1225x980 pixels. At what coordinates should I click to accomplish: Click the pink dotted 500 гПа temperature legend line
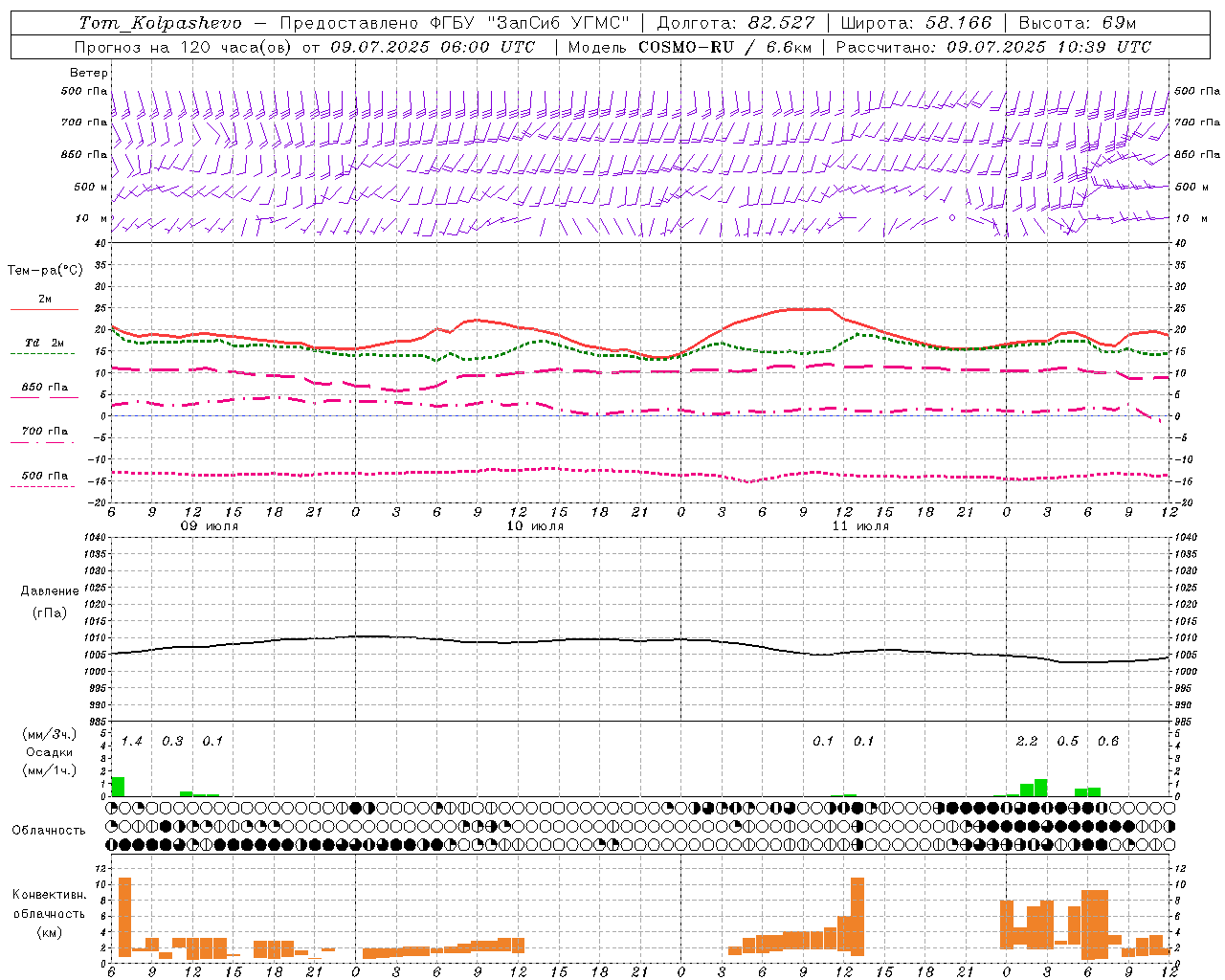44,486
